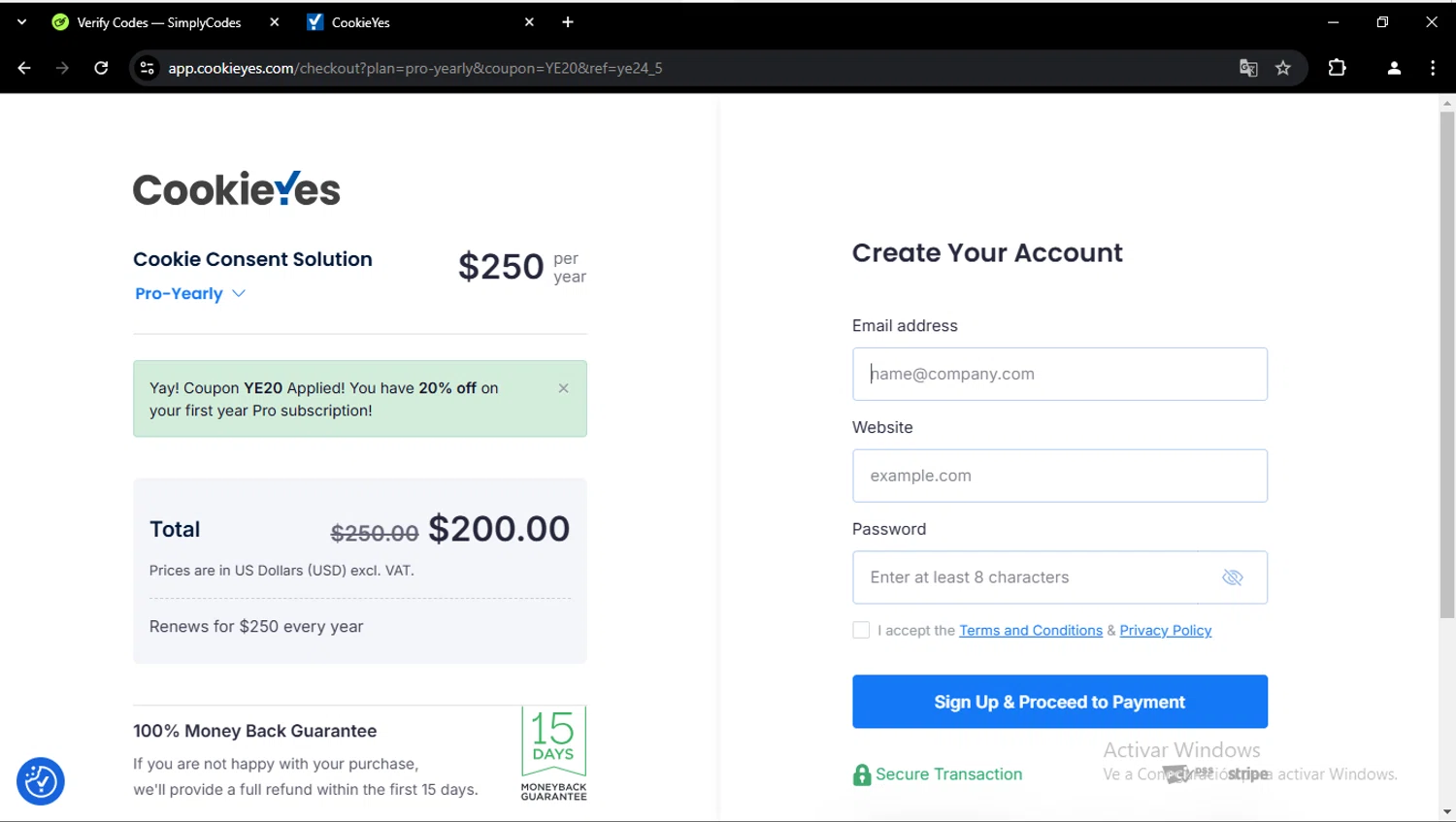Click the $200.00 total price
1456x822 pixels.
(x=499, y=529)
